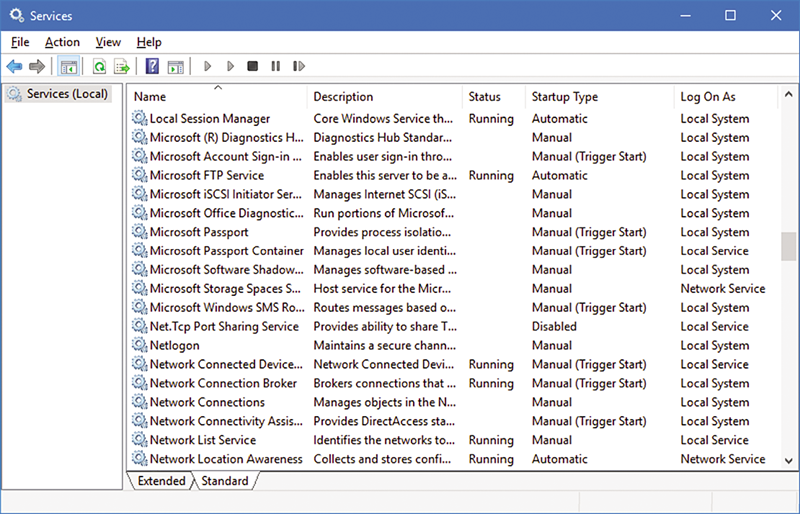Click gear icon beside Local Session Manager
The width and height of the screenshot is (800, 514).
click(x=139, y=118)
